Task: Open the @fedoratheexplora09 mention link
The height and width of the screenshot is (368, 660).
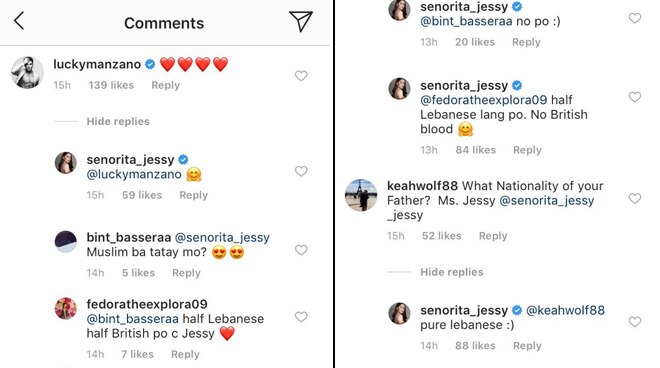Action: click(x=484, y=100)
